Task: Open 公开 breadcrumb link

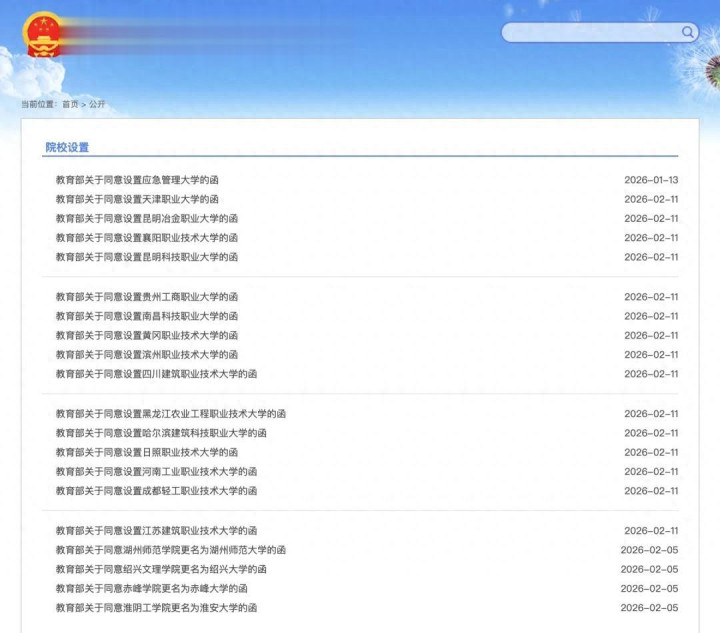Action: coord(97,104)
